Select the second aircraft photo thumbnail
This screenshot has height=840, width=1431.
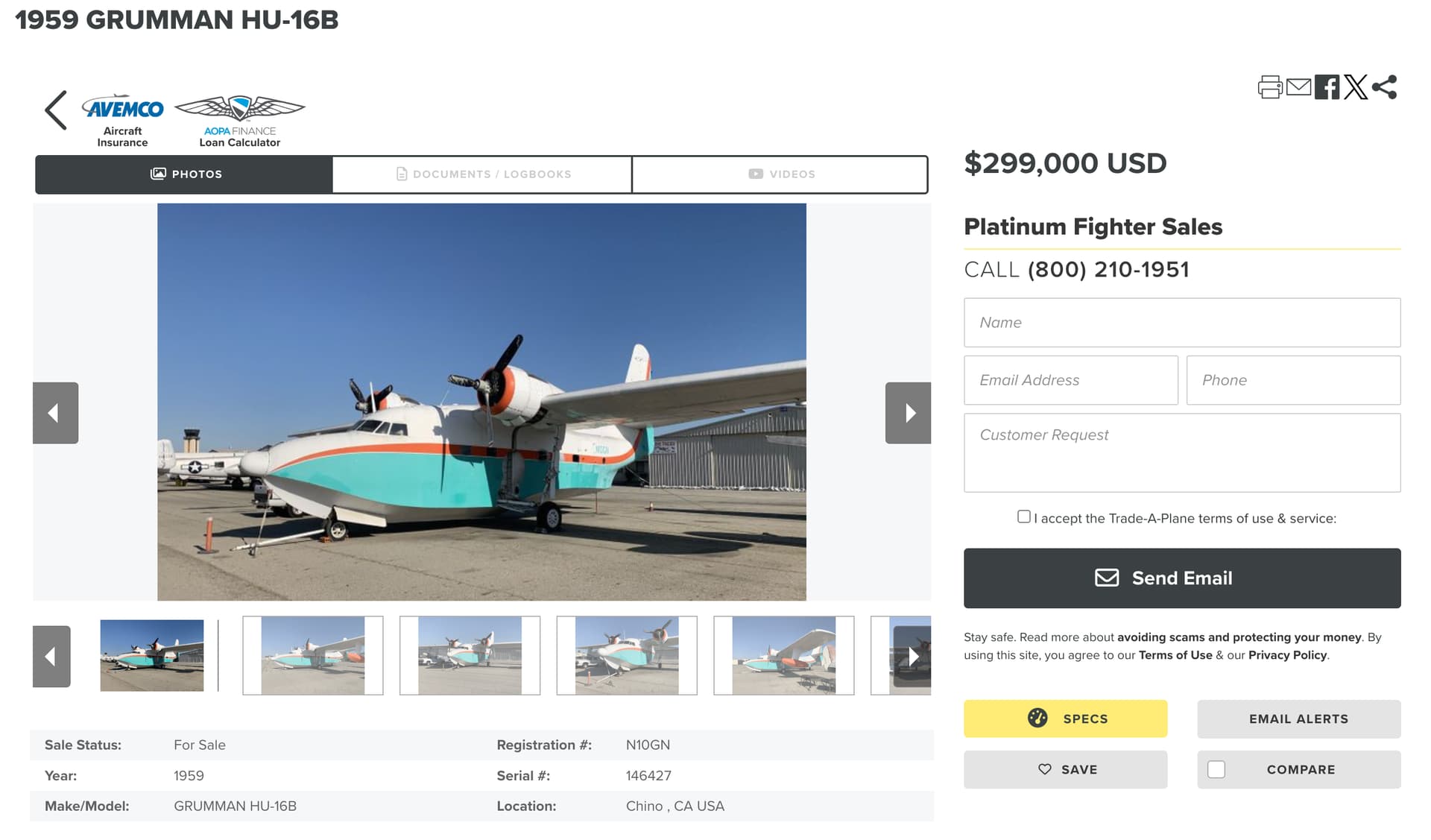313,655
